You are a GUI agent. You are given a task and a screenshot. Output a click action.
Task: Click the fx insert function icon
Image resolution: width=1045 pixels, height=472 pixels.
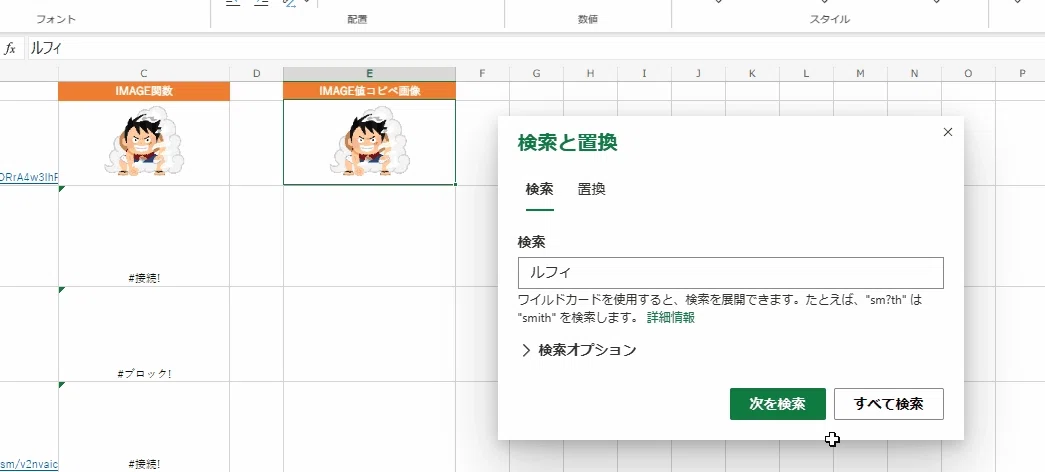[x=11, y=48]
